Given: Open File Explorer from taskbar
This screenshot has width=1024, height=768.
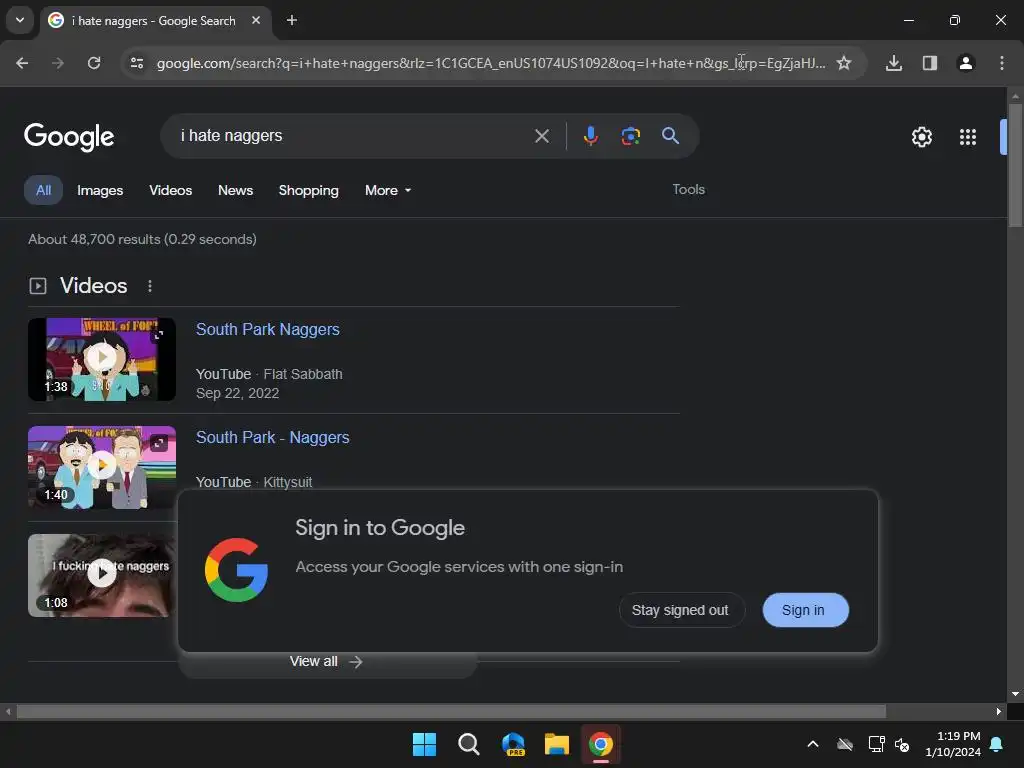Looking at the screenshot, I should (557, 744).
